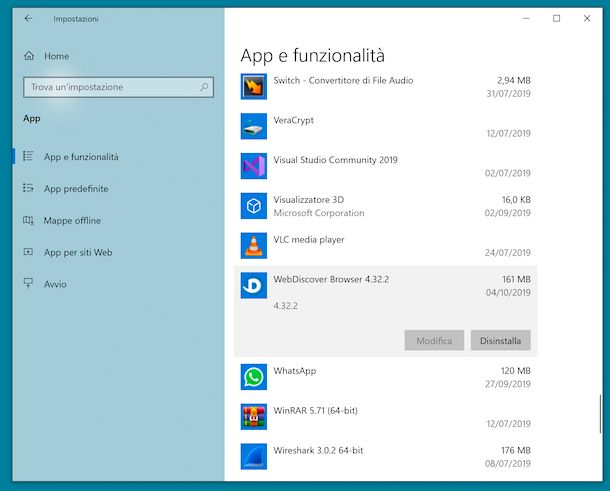Image resolution: width=610 pixels, height=491 pixels.
Task: Click the Trova un'impostazione search field
Action: coord(118,87)
